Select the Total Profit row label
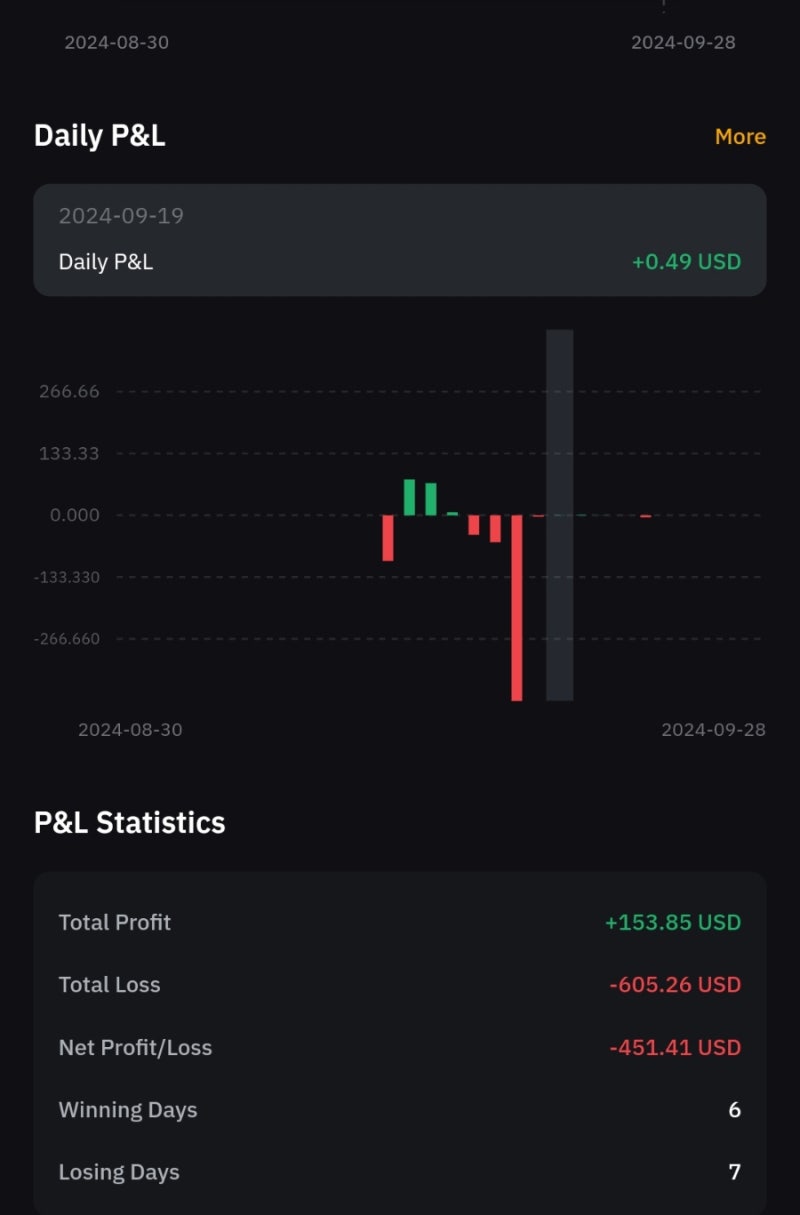The image size is (800, 1215). pos(115,922)
